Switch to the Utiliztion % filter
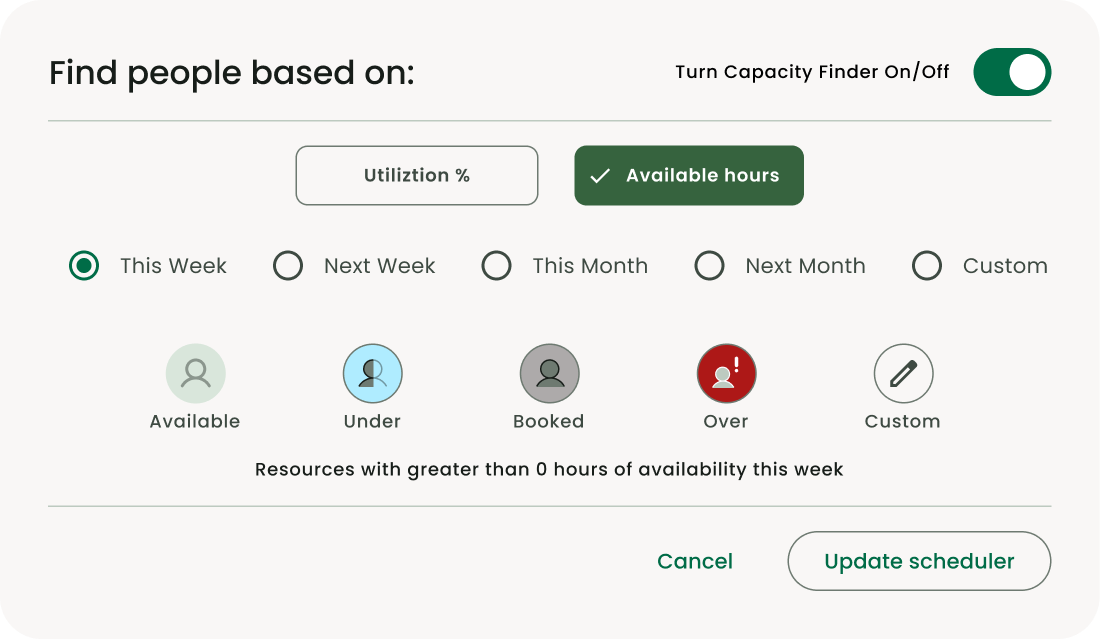Viewport: 1100px width, 639px height. click(416, 175)
